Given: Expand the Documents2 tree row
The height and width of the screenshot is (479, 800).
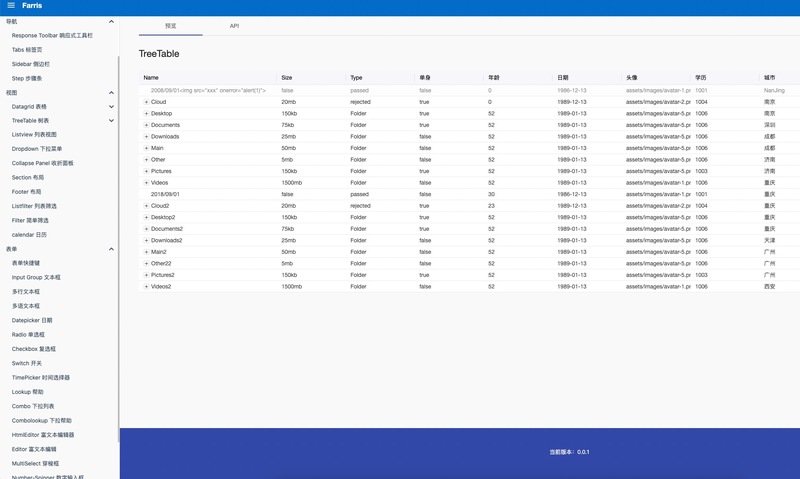Looking at the screenshot, I should (x=146, y=229).
